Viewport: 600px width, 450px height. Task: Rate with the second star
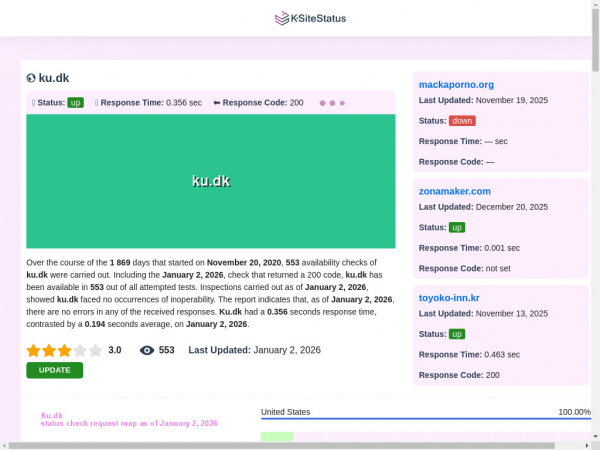49,350
